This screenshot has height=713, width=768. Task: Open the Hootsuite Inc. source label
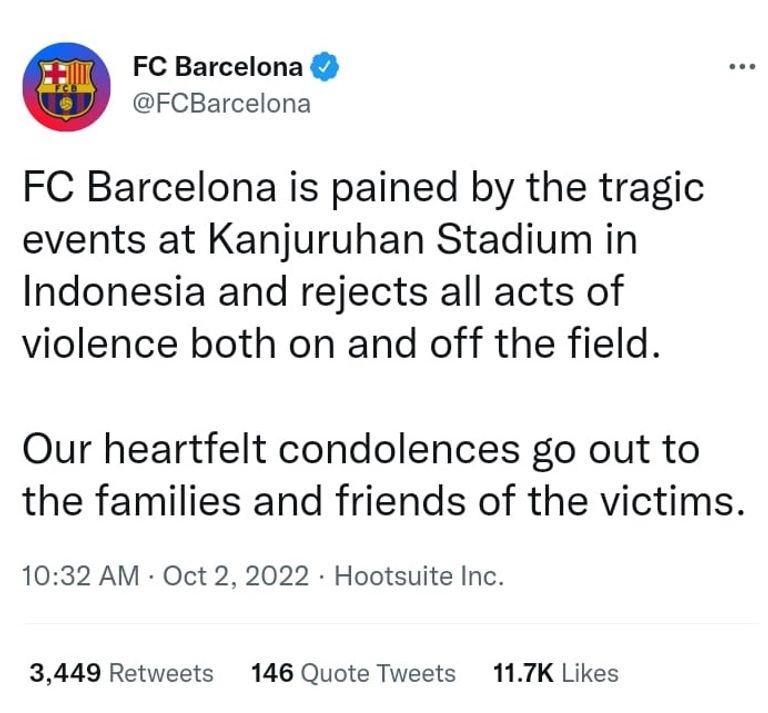point(418,577)
